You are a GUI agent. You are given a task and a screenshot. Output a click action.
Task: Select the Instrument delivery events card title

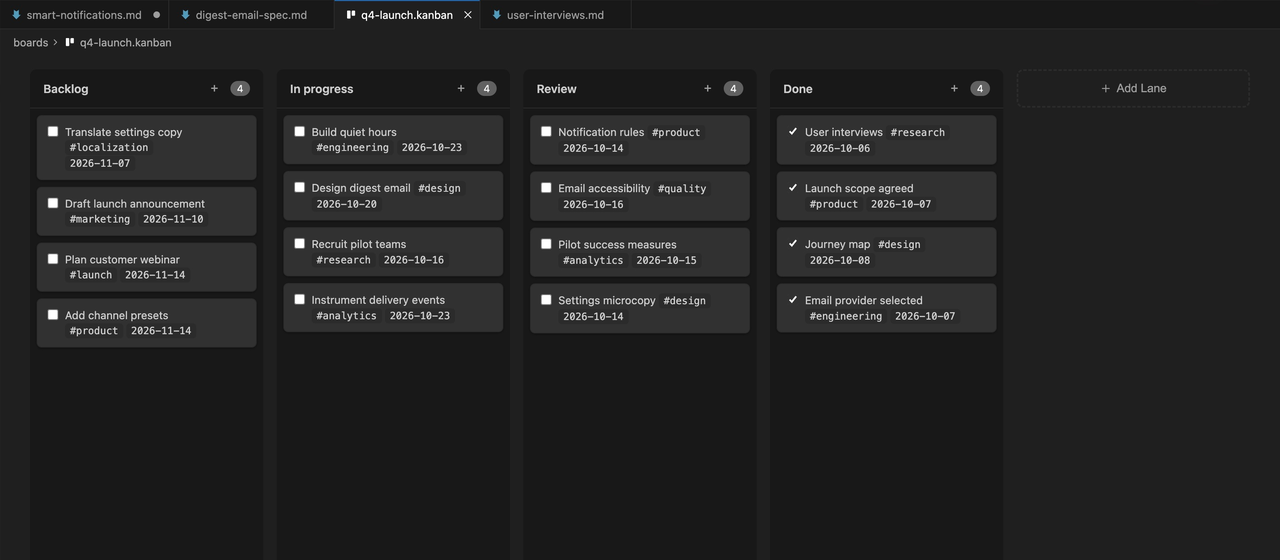click(378, 300)
